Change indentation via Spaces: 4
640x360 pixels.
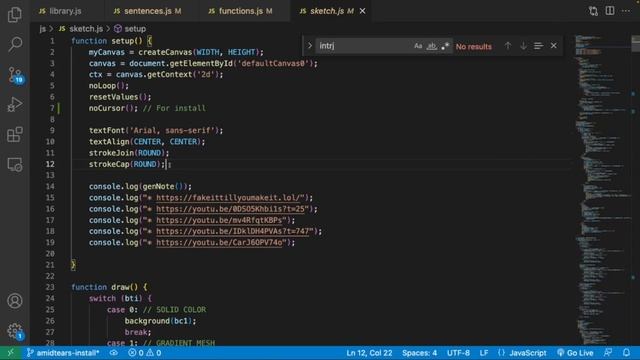(x=419, y=353)
